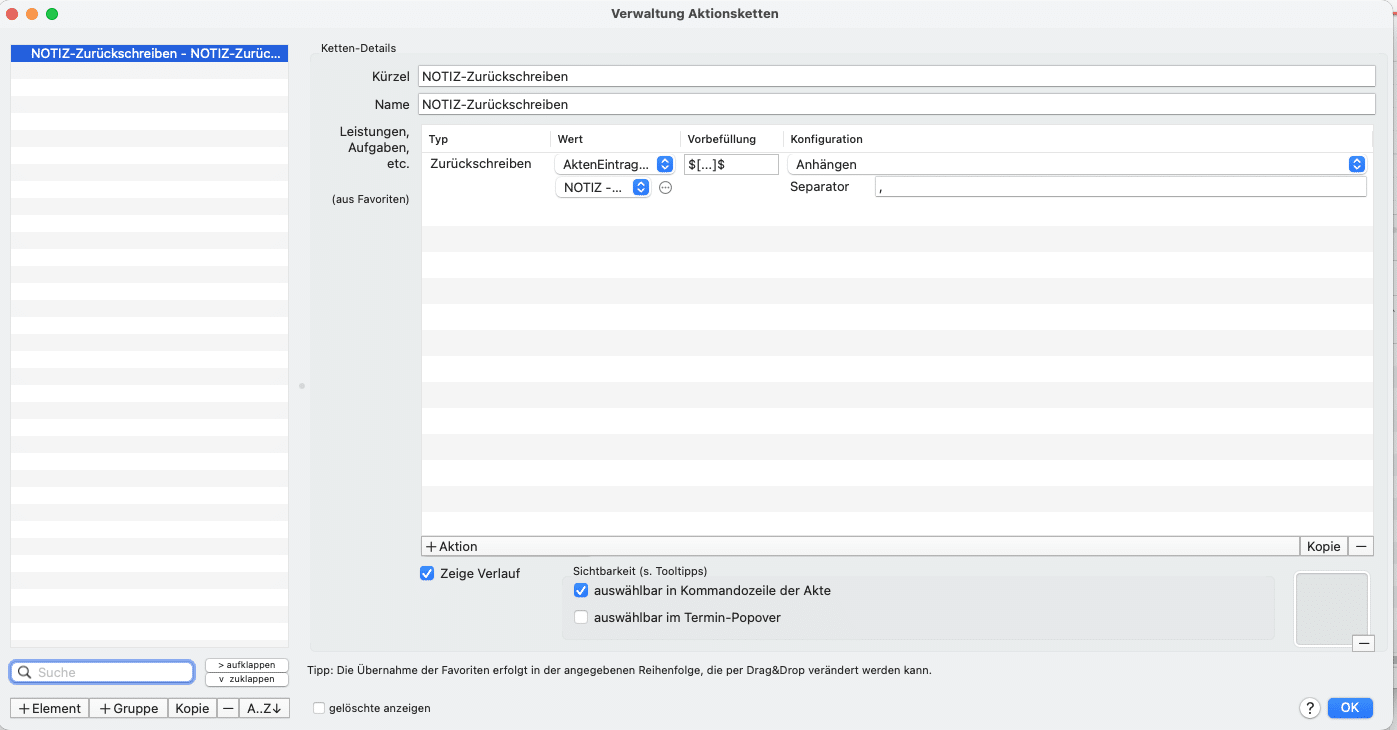
Task: Add a new group with +Gruppe
Action: coord(129,708)
